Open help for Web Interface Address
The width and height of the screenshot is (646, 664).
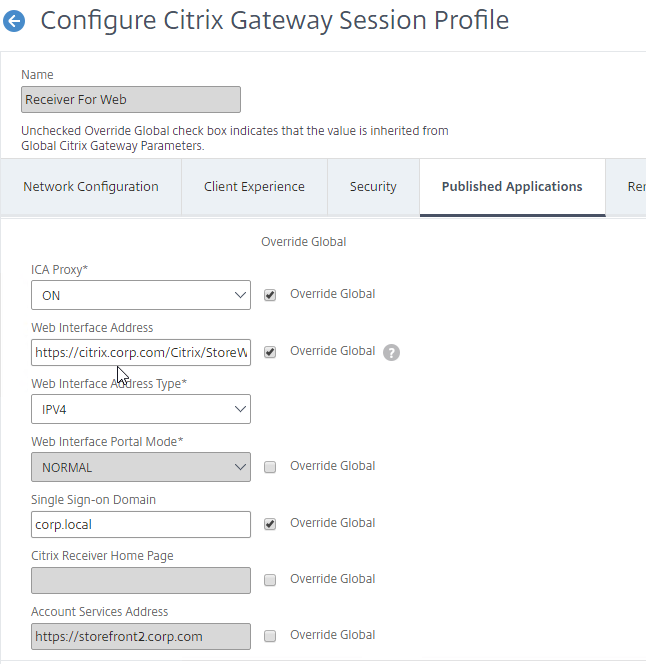click(391, 352)
